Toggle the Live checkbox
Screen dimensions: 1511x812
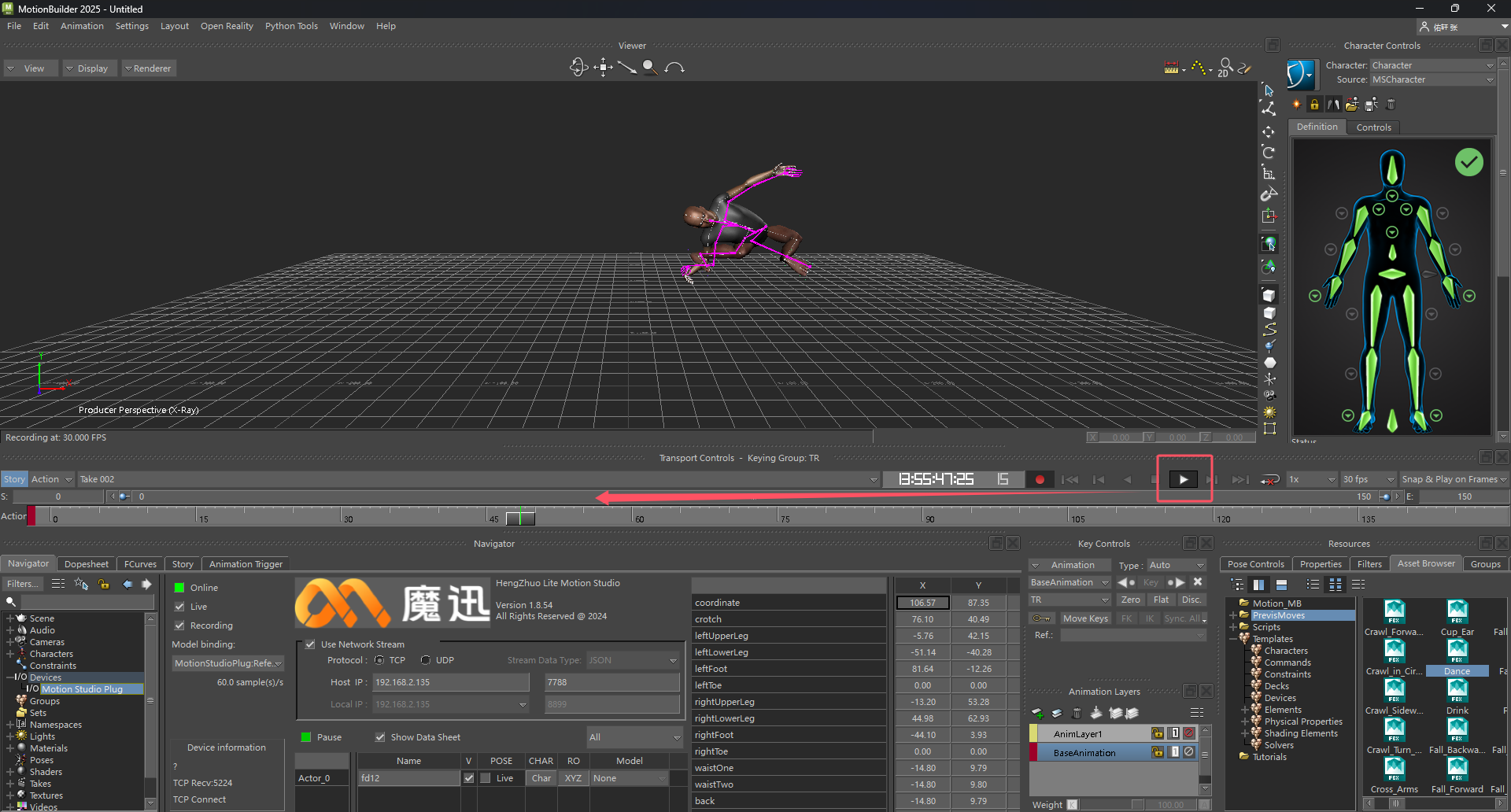click(179, 607)
